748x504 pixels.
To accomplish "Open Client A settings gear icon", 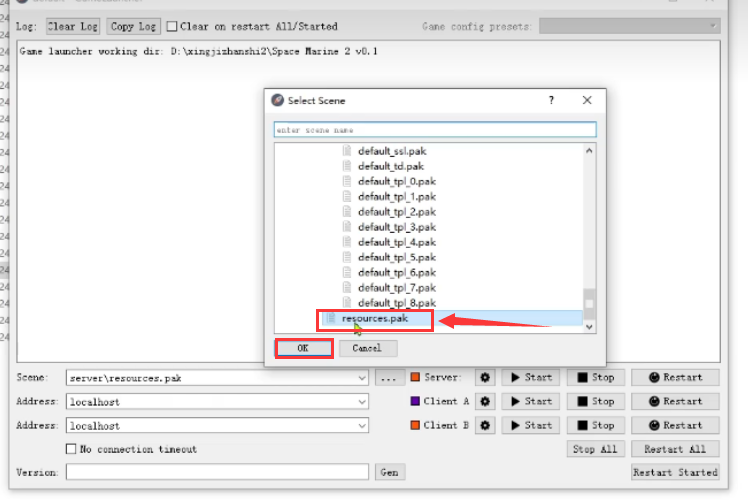I will click(x=486, y=401).
